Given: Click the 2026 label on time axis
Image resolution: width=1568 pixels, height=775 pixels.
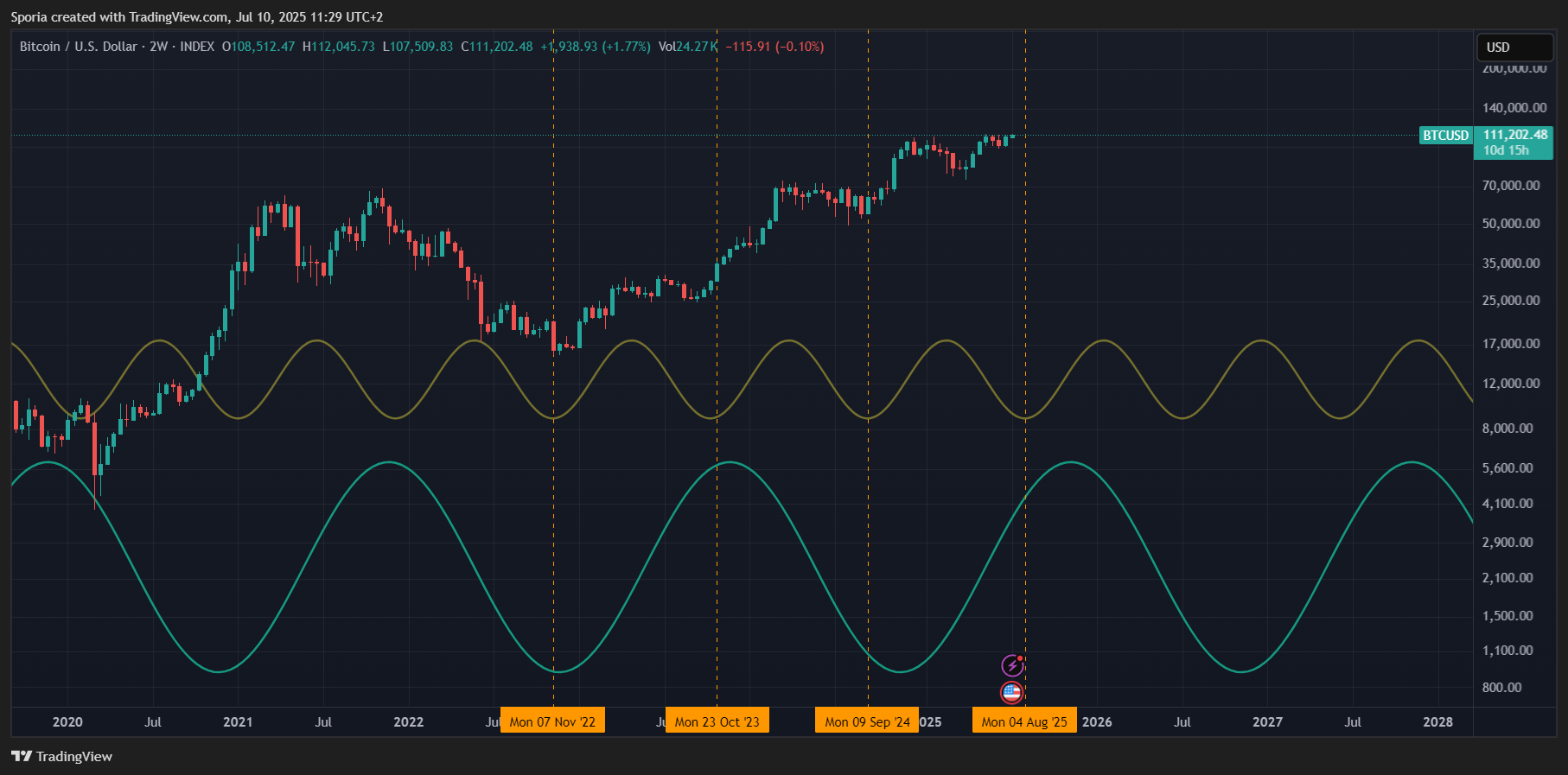Looking at the screenshot, I should point(1097,722).
